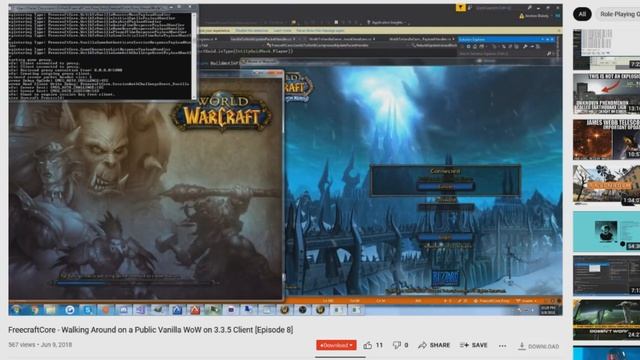Save the video to a playlist
Screen dimensions: 640x360
(x=473, y=345)
